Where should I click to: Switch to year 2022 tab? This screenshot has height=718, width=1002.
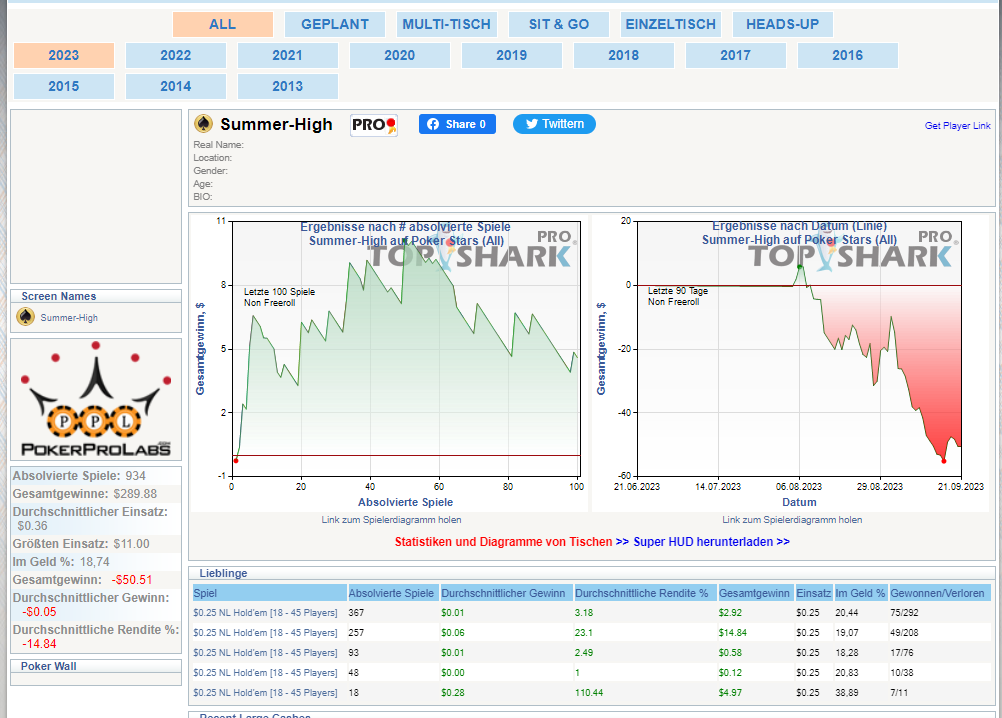[176, 56]
